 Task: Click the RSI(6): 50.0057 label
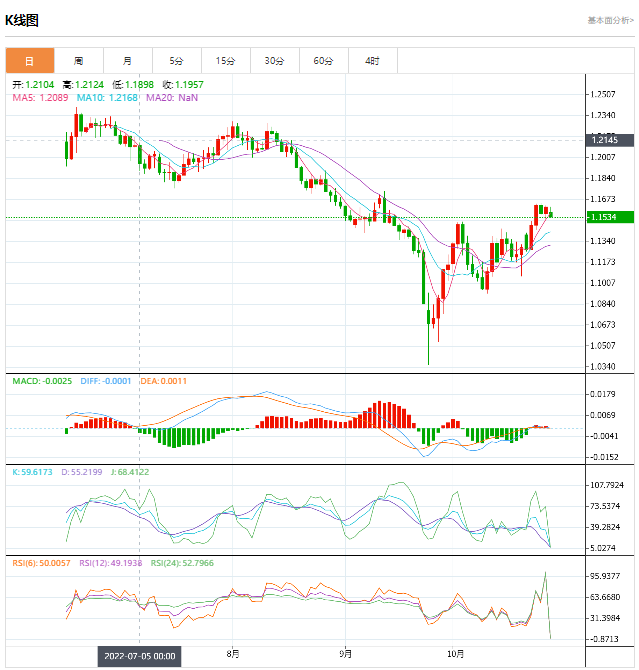click(41, 563)
